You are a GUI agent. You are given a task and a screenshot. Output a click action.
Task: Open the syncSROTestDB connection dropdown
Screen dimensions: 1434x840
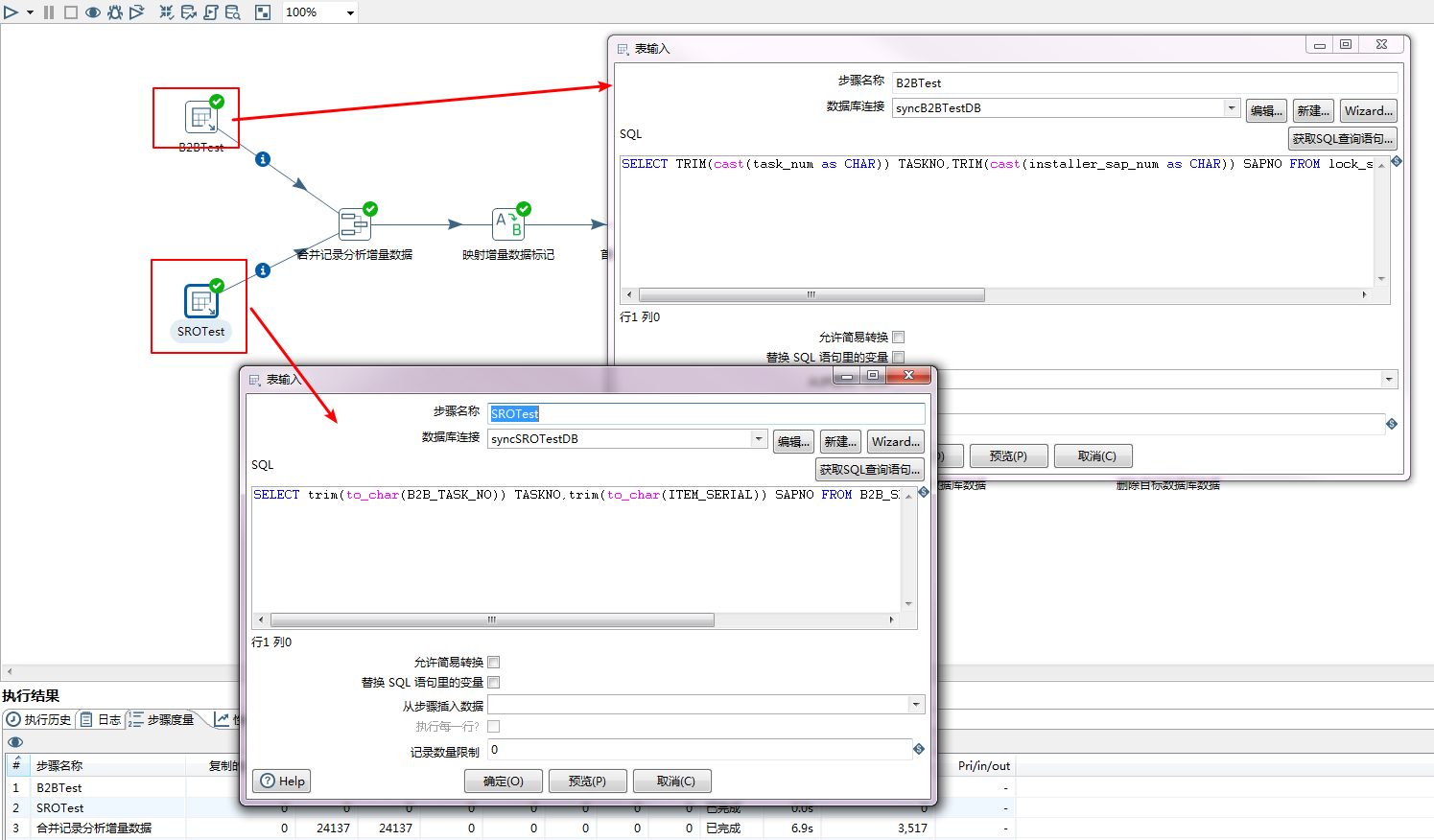759,438
